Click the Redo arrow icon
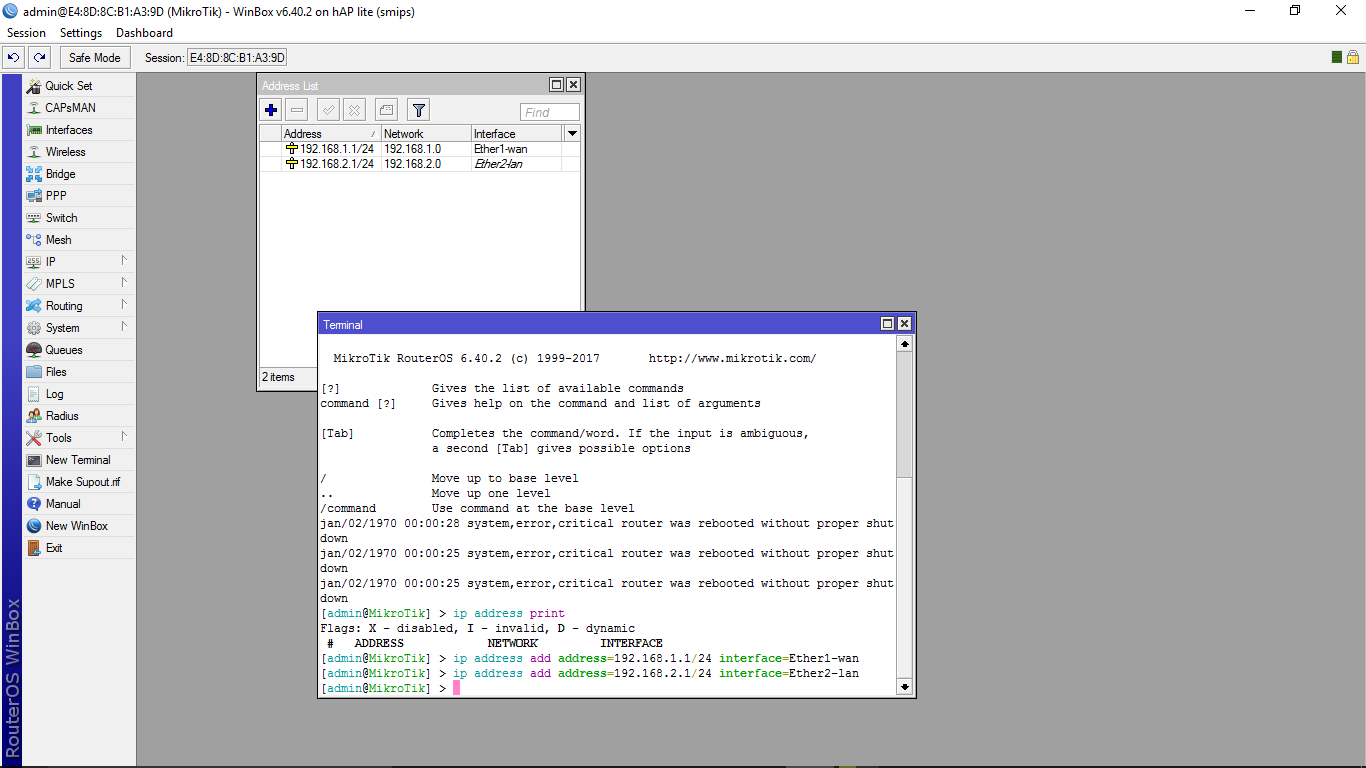1366x768 pixels. click(39, 57)
